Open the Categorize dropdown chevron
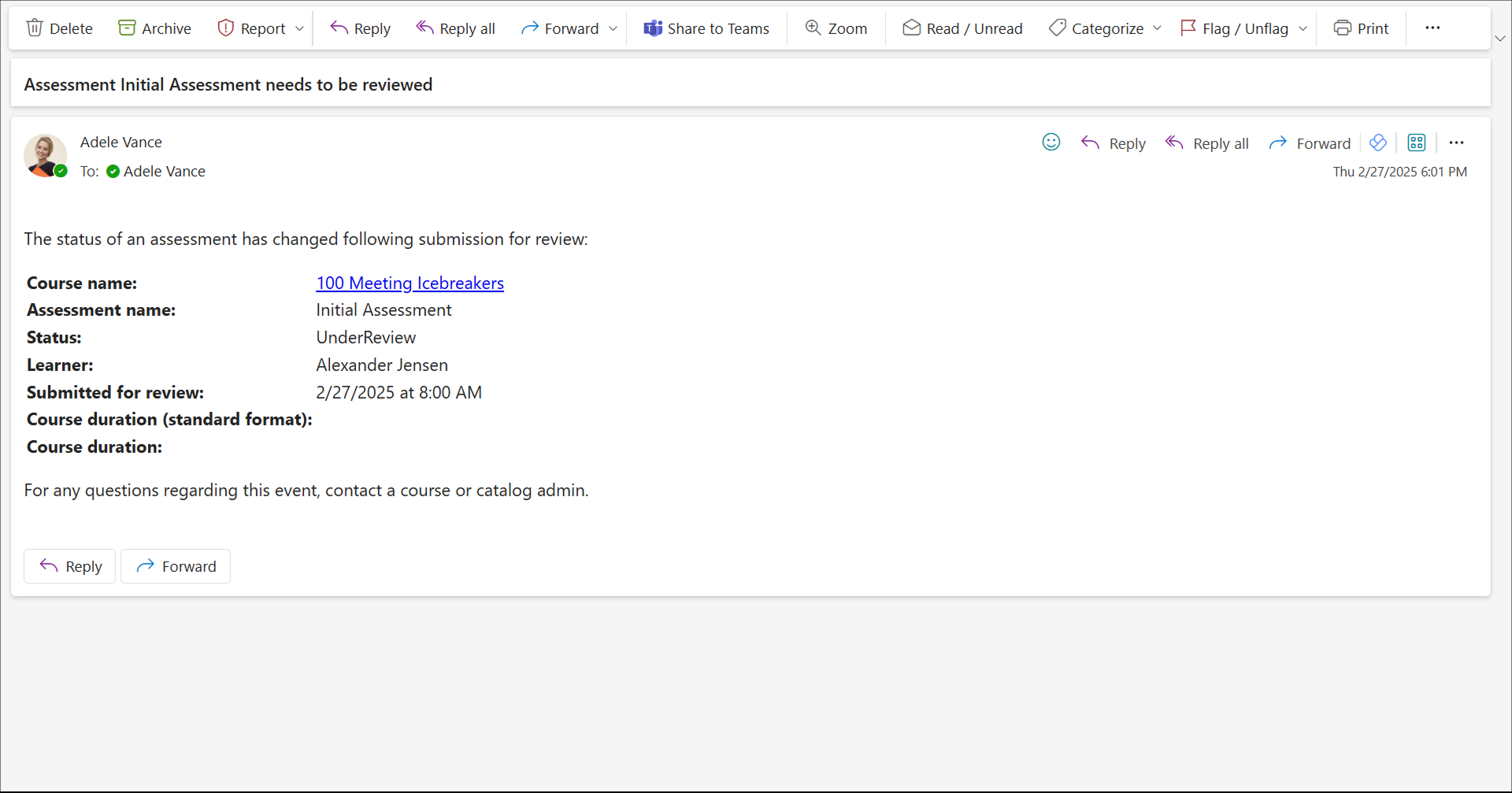The image size is (1512, 793). (x=1157, y=29)
